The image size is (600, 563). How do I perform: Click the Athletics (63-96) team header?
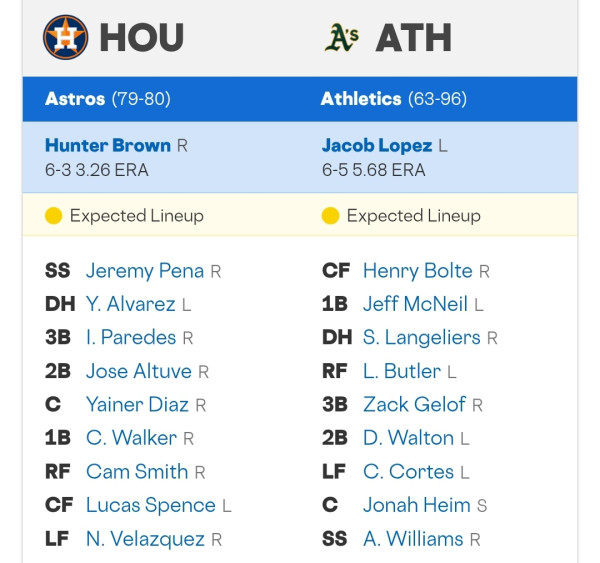[x=394, y=99]
